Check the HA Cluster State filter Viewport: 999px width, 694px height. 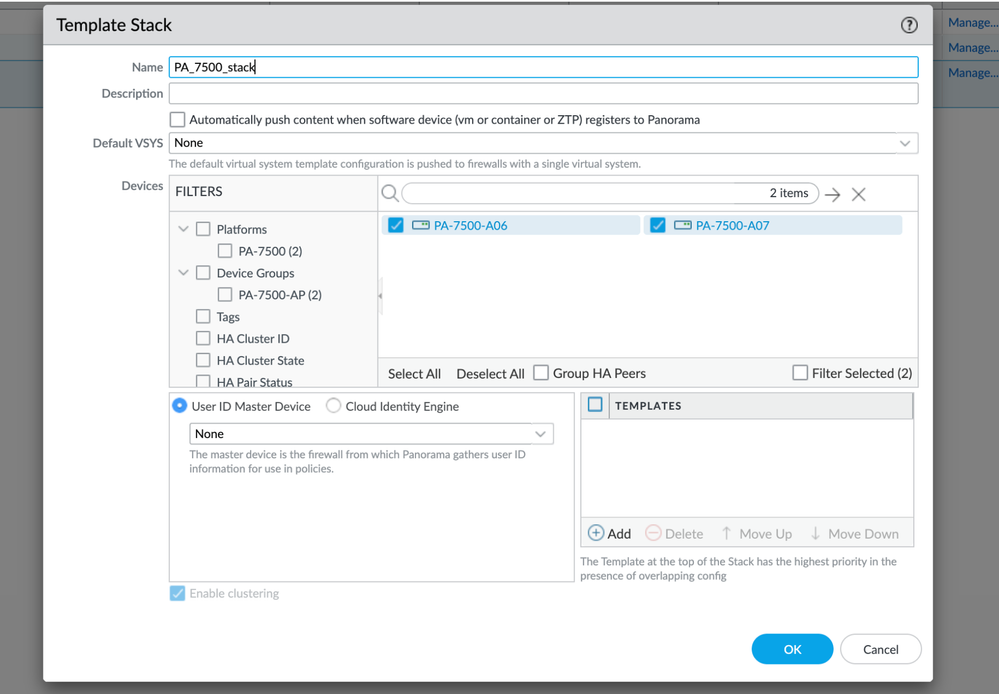click(x=203, y=360)
